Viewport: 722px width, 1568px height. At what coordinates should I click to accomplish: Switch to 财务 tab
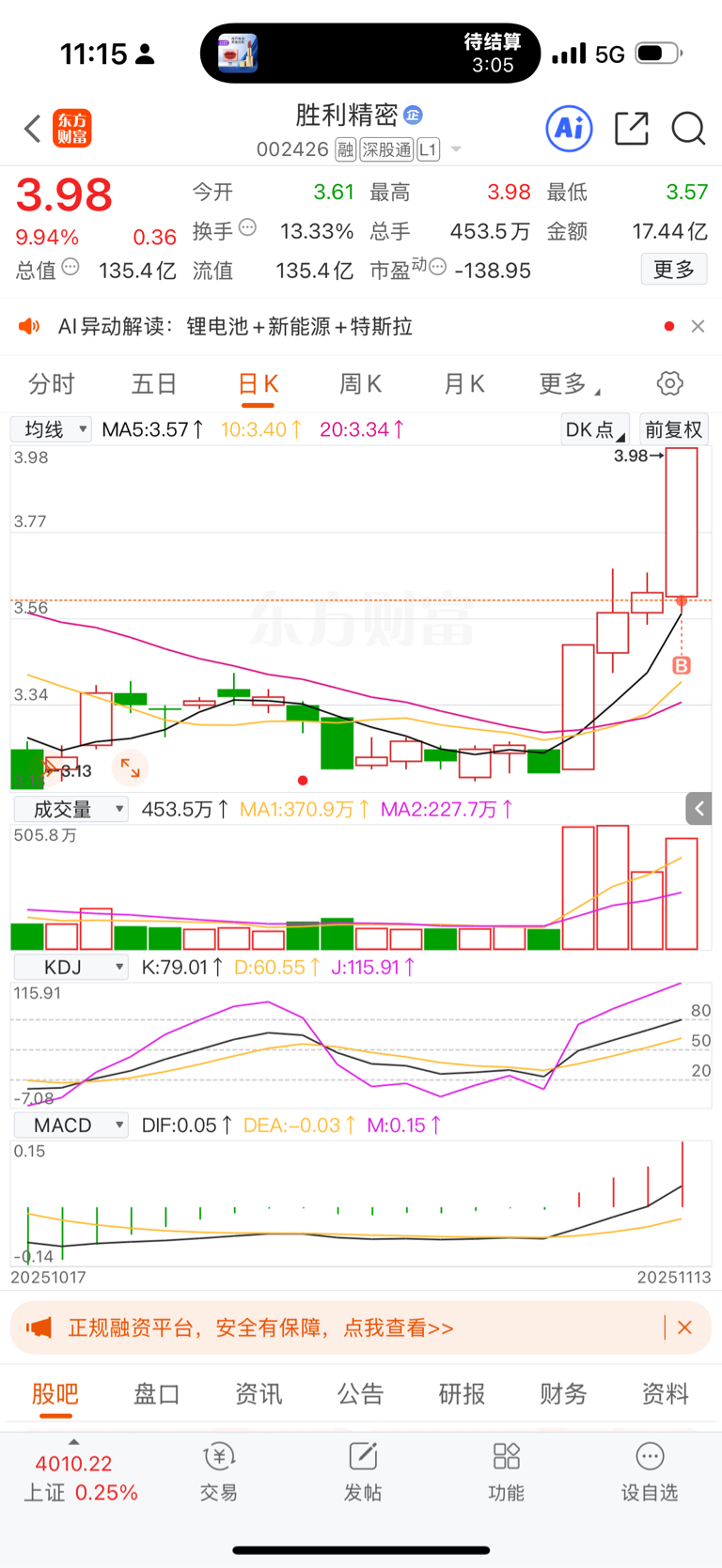(563, 1393)
